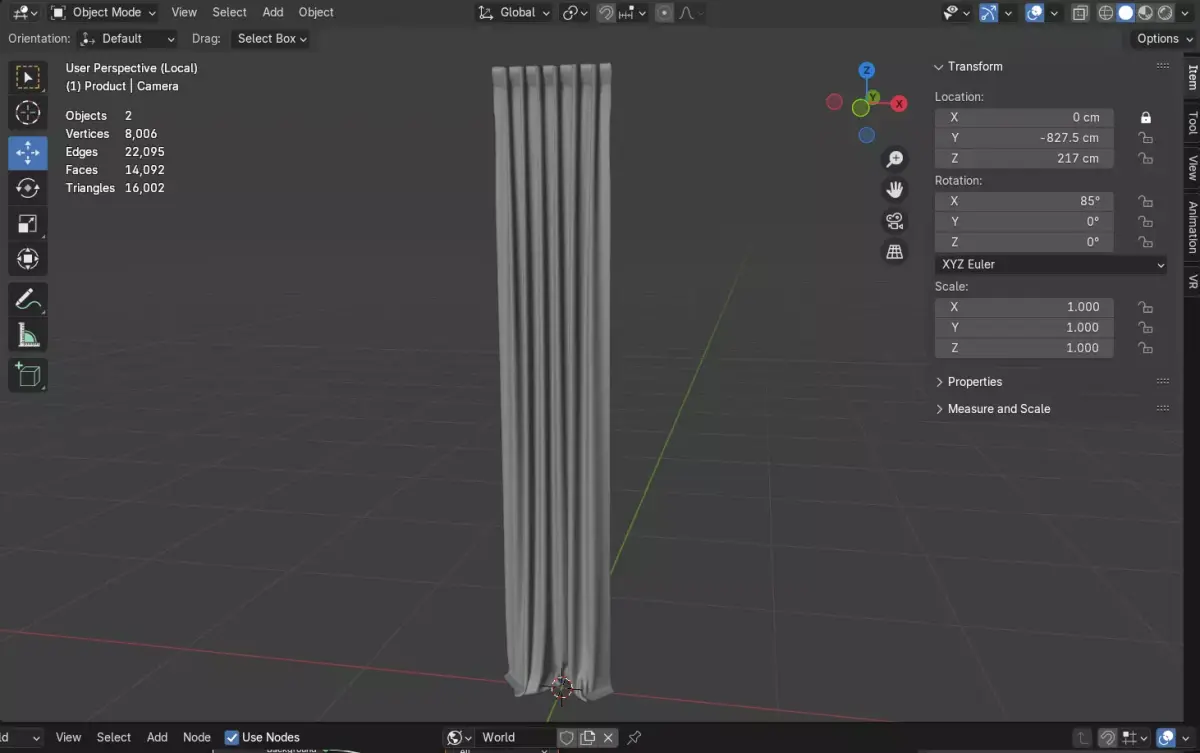Select the 3D Cursor tool
The image size is (1200, 753).
pos(28,113)
